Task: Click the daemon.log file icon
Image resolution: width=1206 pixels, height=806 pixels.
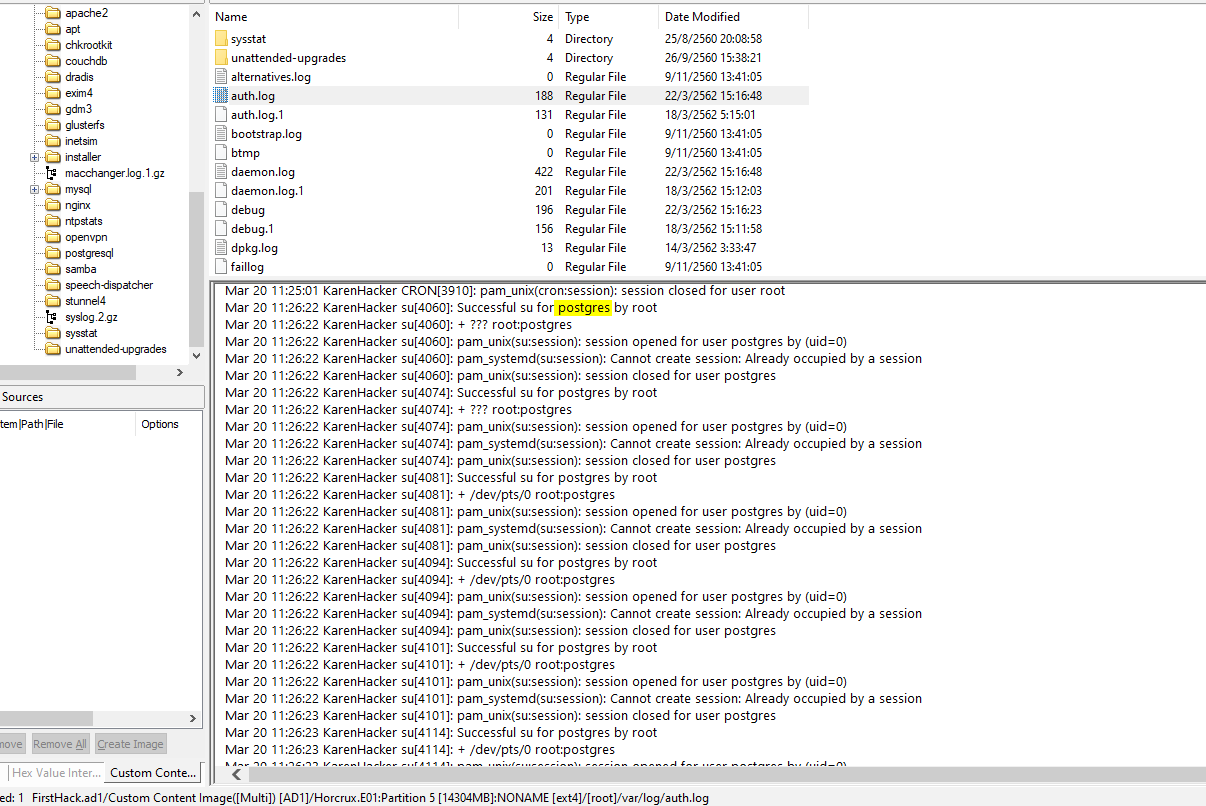Action: [222, 171]
